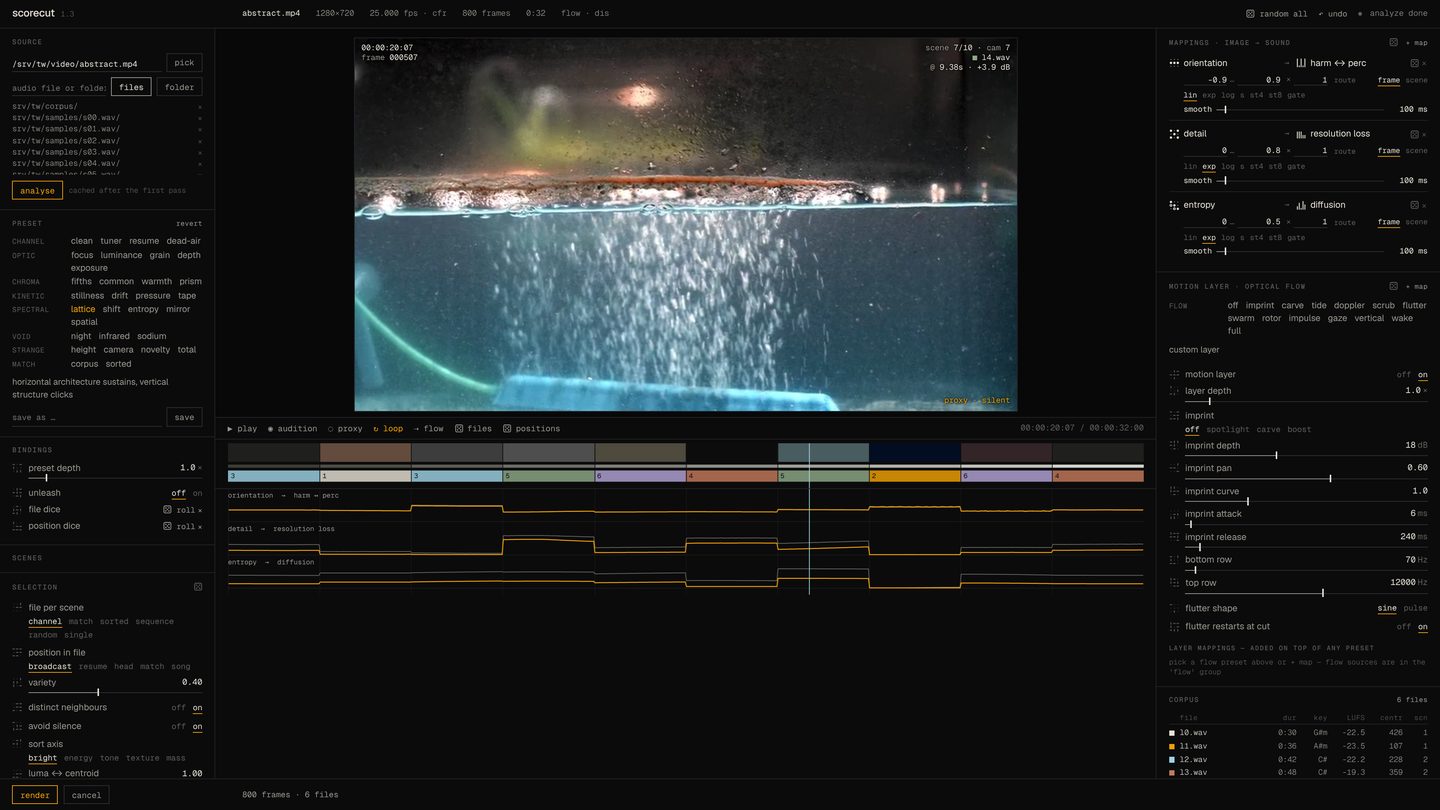
Task: Click the dot-grid icon beside entropy
Action: pyautogui.click(x=1174, y=205)
